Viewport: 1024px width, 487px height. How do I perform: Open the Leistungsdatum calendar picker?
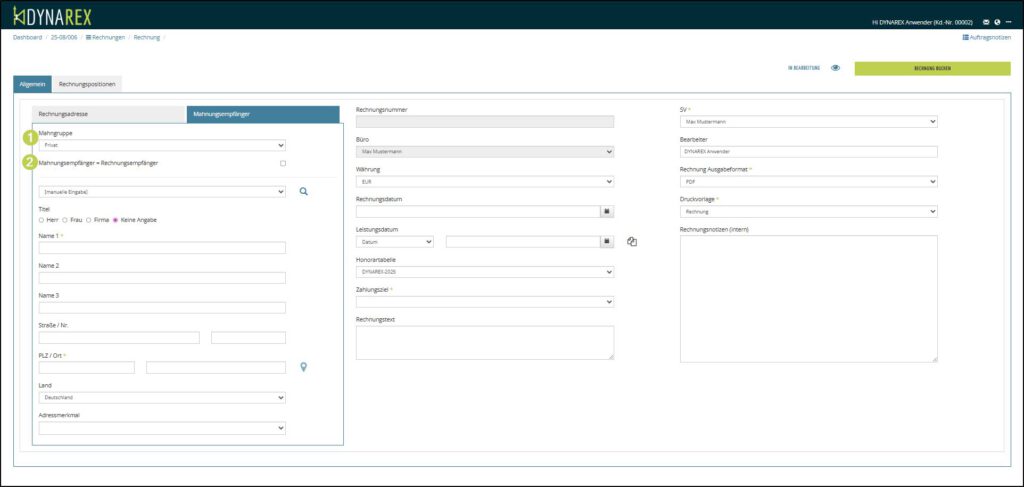[606, 241]
